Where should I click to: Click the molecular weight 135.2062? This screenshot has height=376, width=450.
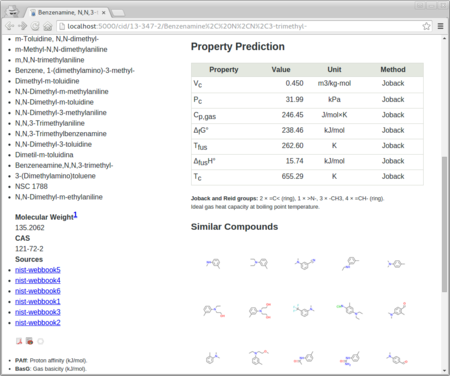point(30,228)
